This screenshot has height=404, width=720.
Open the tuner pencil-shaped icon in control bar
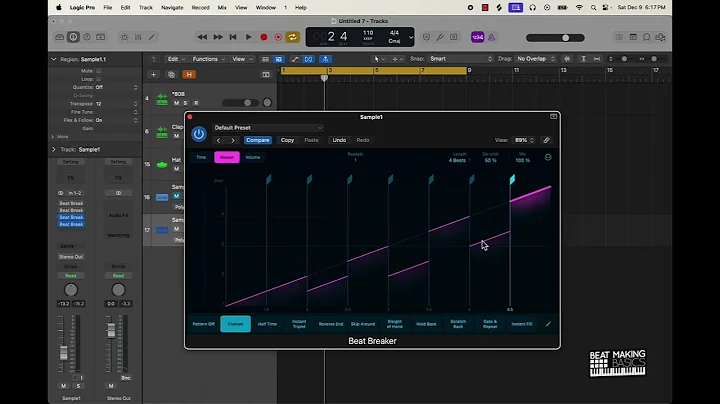point(440,37)
